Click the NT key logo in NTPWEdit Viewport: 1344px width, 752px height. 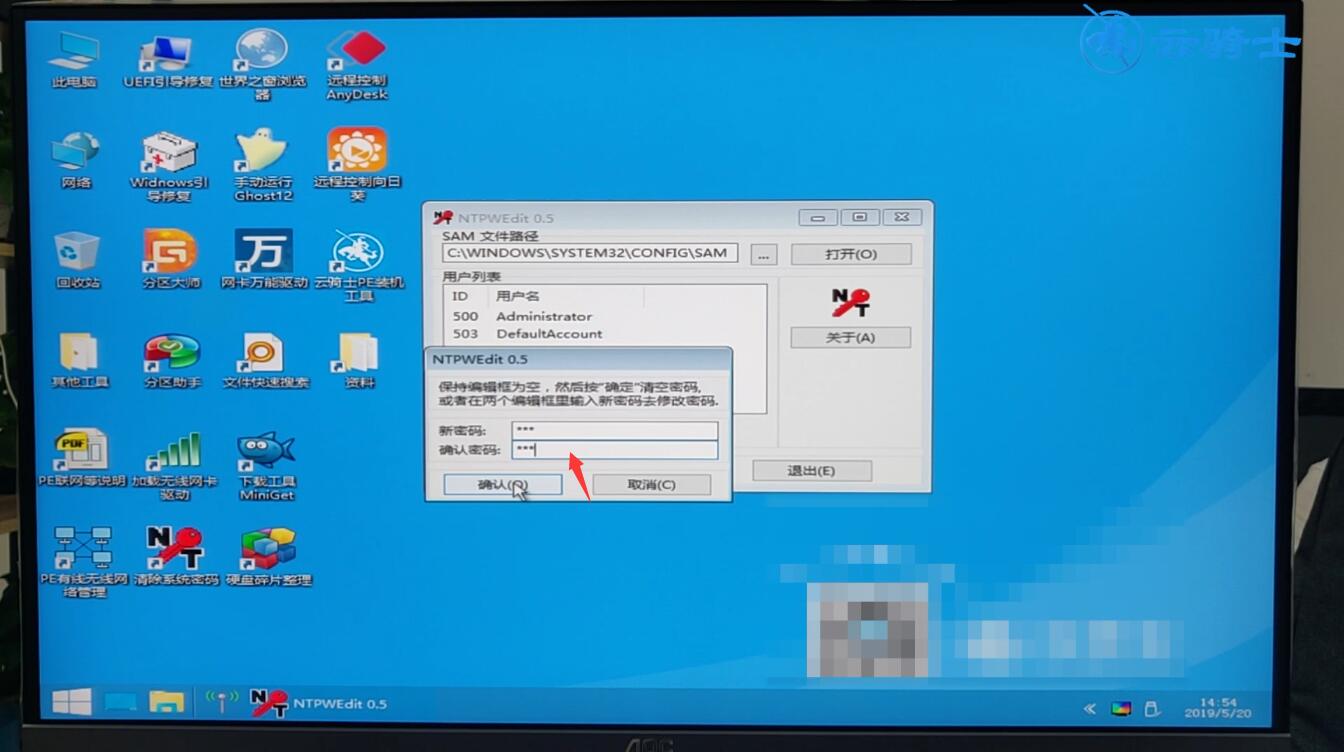point(851,301)
